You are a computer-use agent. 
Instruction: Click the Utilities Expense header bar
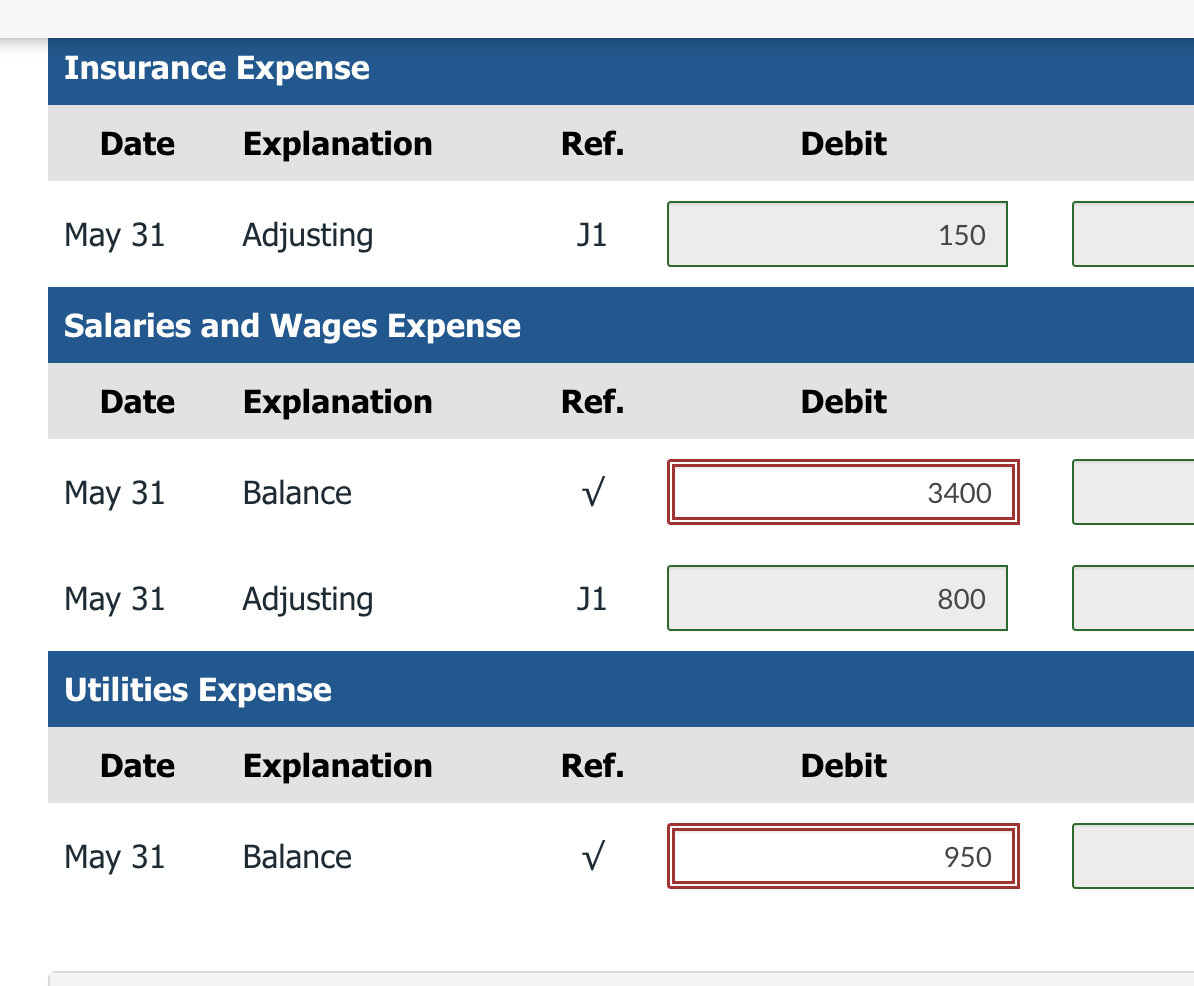[198, 689]
